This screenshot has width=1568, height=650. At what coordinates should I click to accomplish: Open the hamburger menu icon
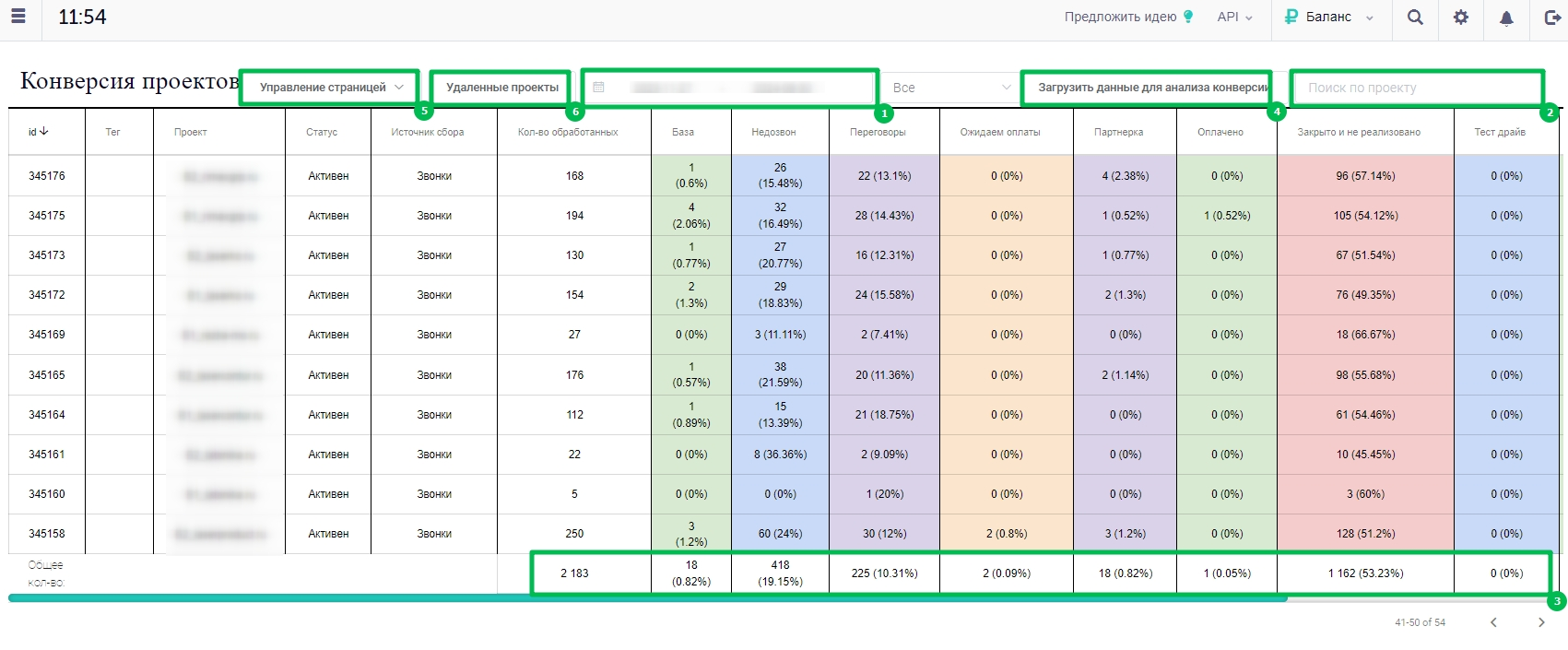[x=18, y=17]
